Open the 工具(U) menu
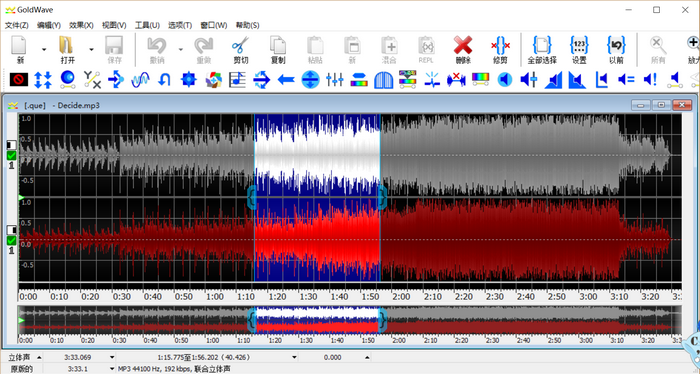The width and height of the screenshot is (700, 374). (x=147, y=25)
